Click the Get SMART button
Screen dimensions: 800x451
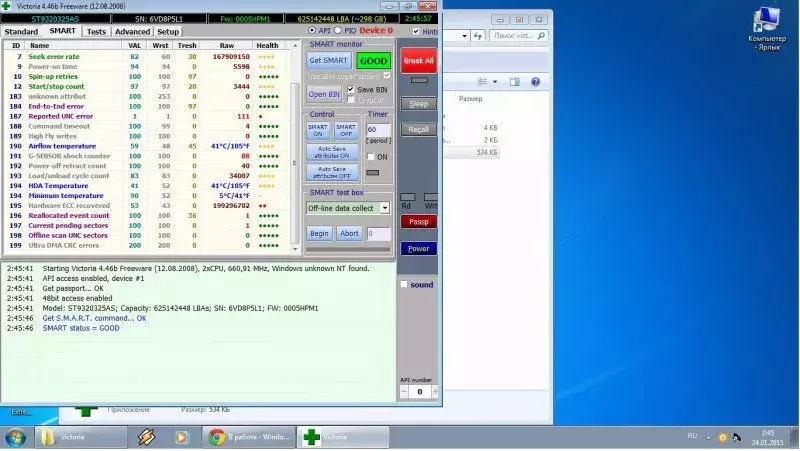pyautogui.click(x=329, y=61)
